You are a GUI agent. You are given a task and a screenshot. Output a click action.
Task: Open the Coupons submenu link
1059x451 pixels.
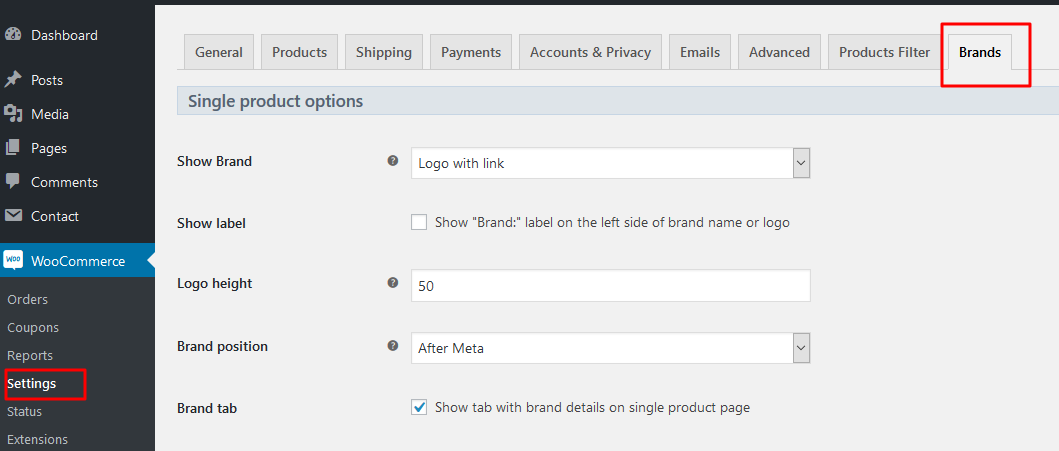tap(33, 327)
